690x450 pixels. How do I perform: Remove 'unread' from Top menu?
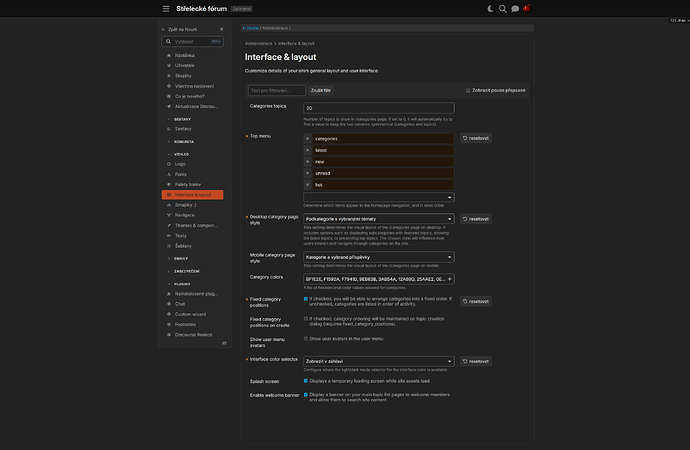pos(308,173)
